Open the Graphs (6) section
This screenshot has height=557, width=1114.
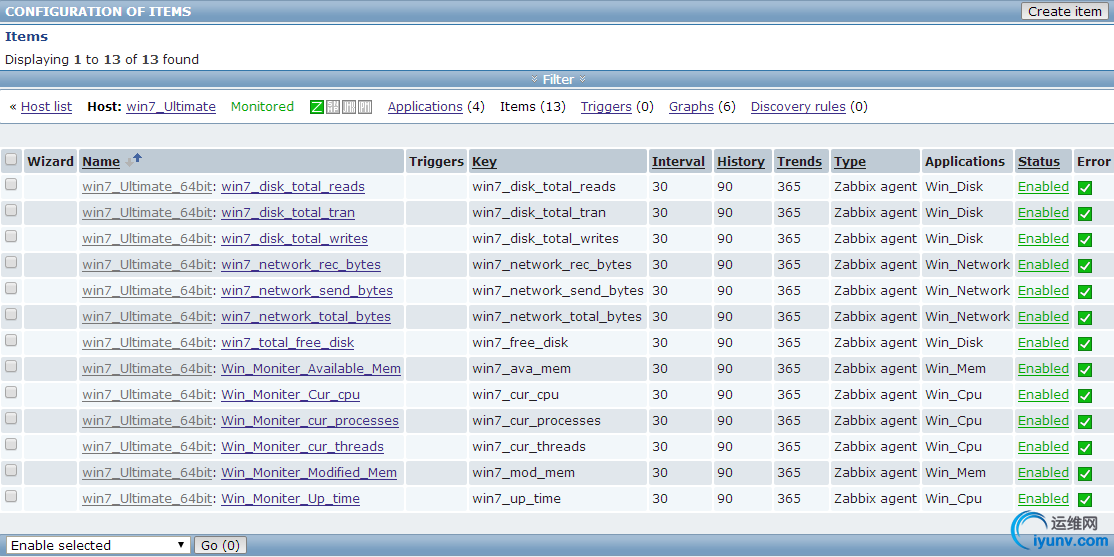691,107
